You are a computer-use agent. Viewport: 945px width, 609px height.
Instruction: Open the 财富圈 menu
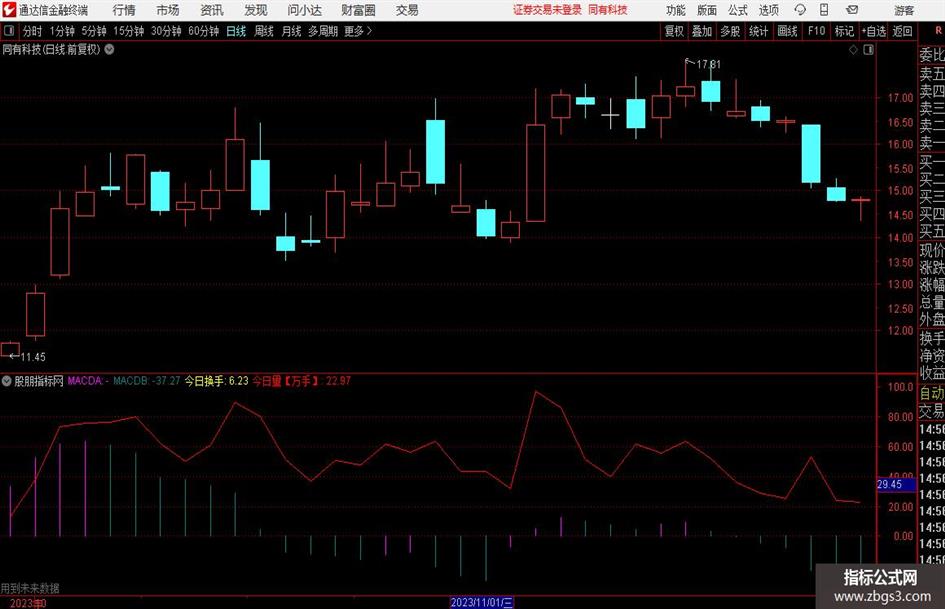(358, 10)
